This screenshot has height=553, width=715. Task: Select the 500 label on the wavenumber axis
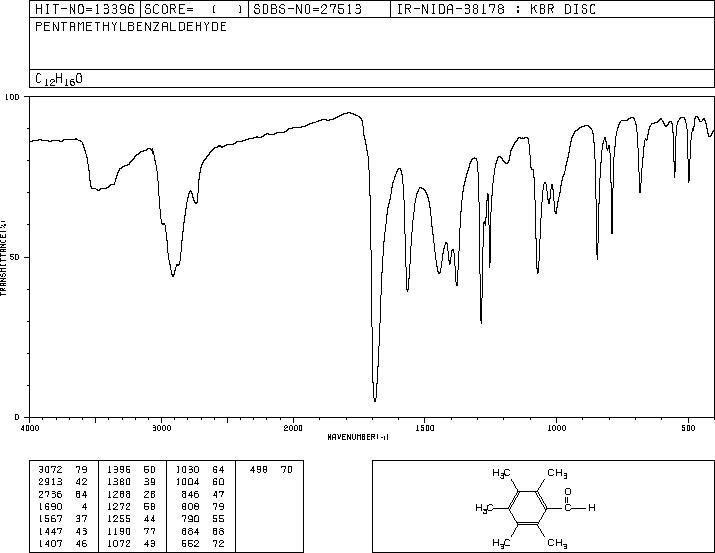pos(688,428)
